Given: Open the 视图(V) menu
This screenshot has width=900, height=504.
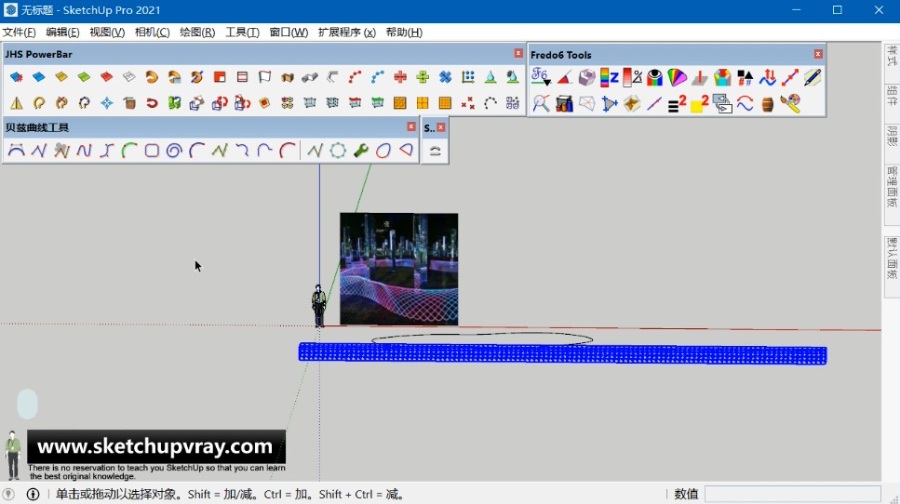Looking at the screenshot, I should [x=107, y=32].
